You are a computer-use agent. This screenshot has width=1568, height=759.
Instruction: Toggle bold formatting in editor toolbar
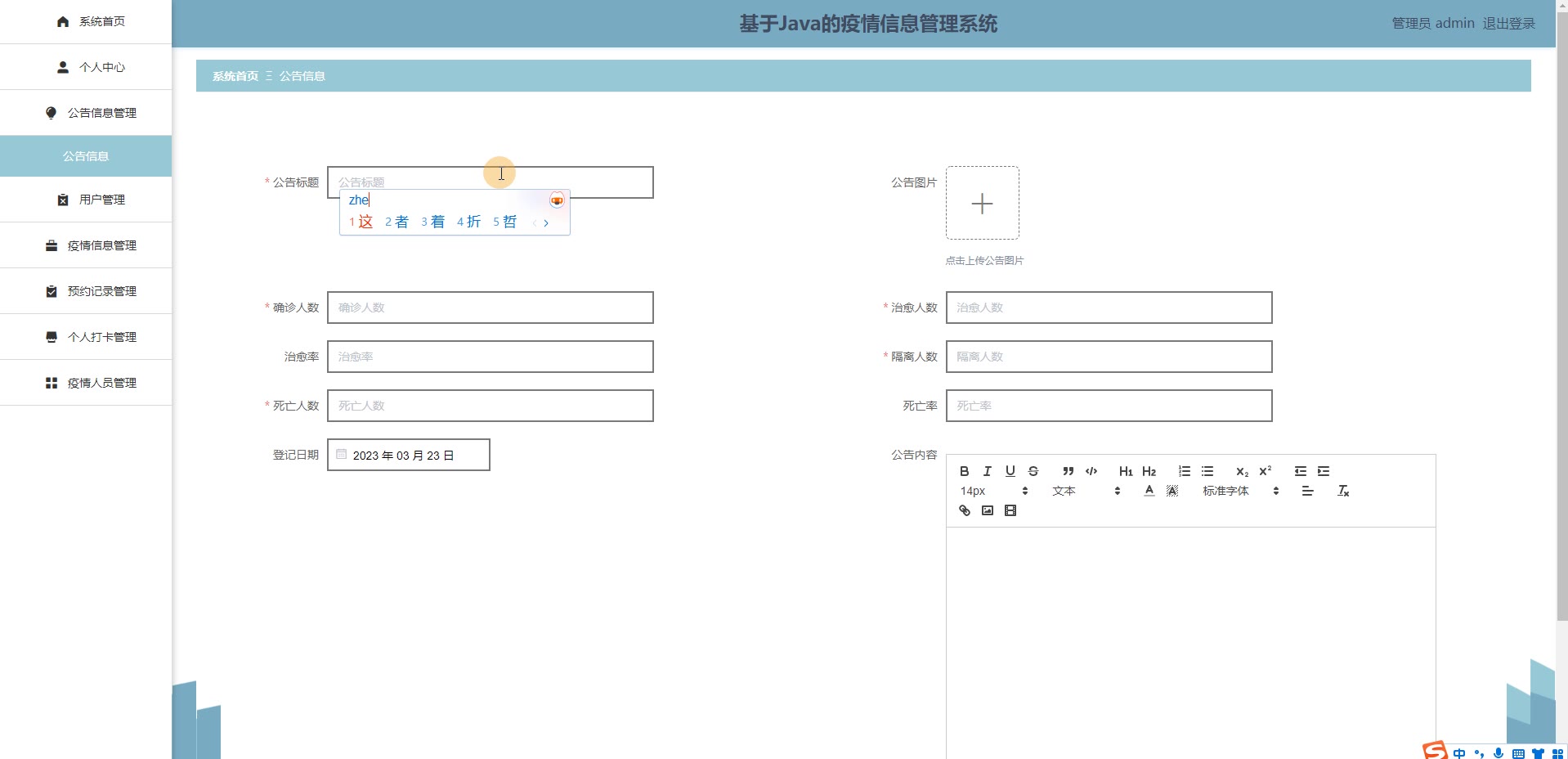point(964,471)
